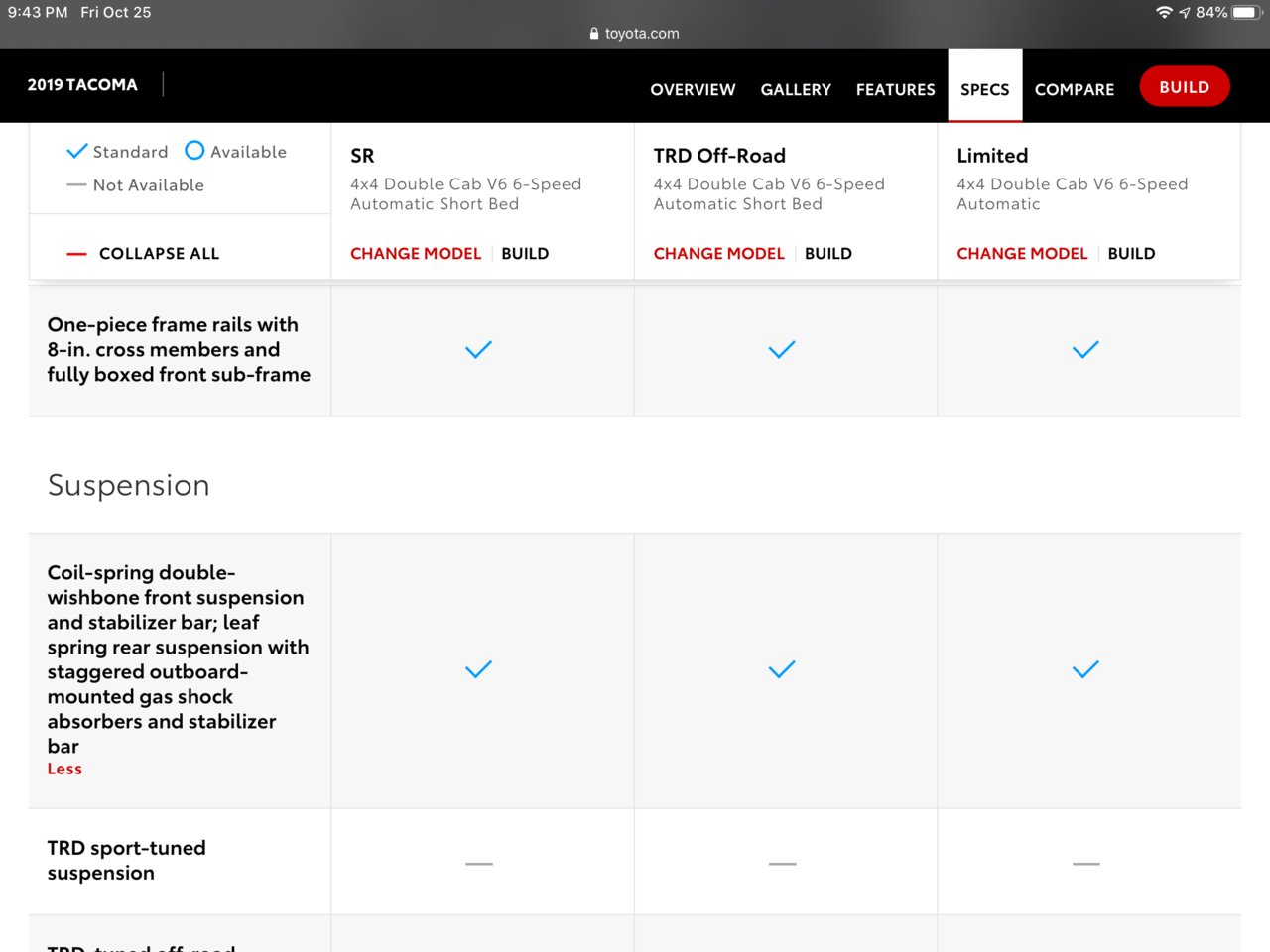Click TRD Off-Road dash for sport-tuned suspension

(782, 864)
